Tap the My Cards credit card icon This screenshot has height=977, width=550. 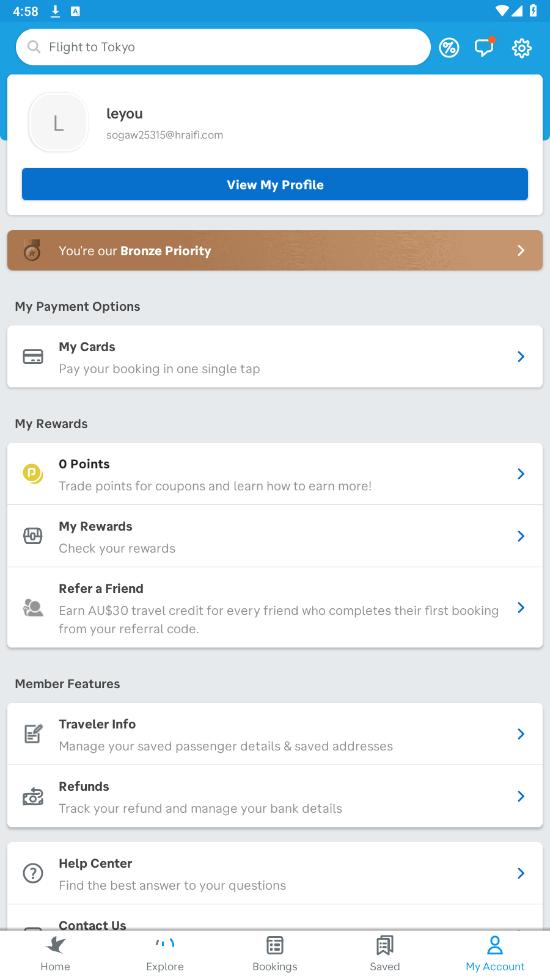(33, 356)
